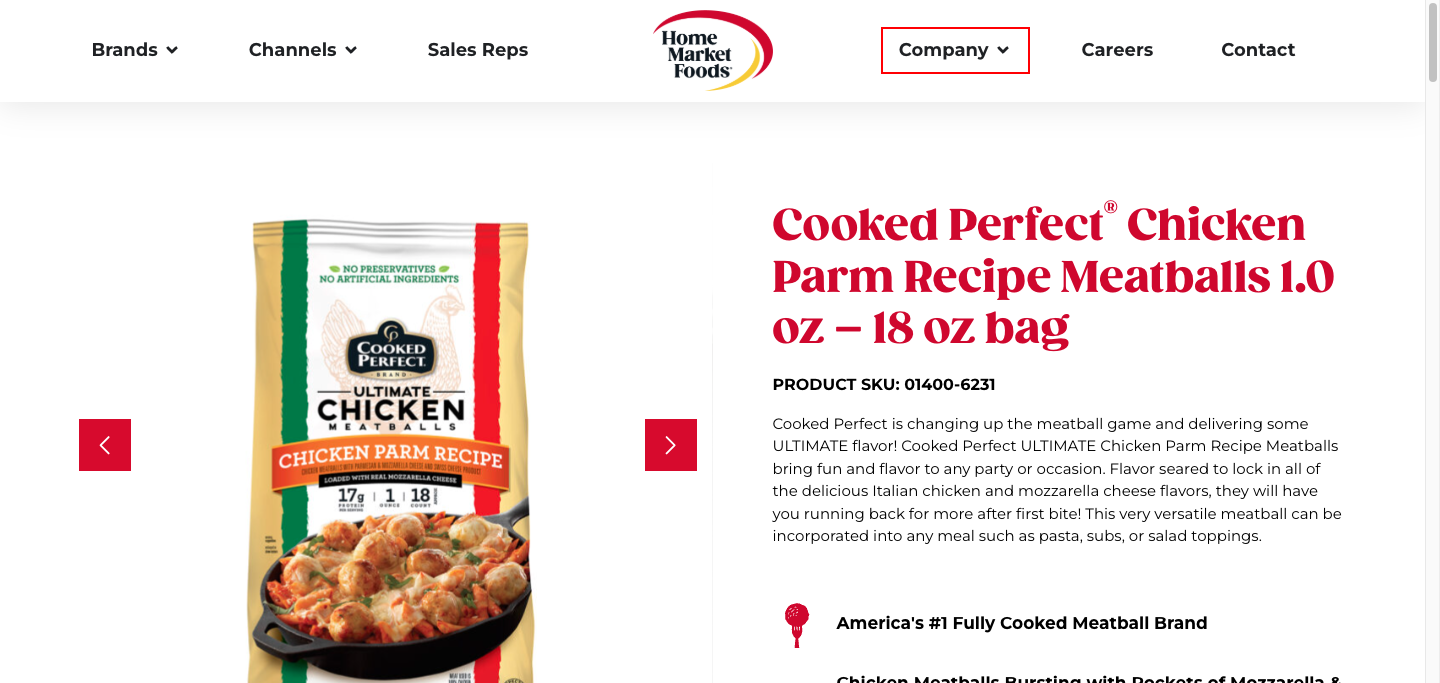This screenshot has height=683, width=1440.
Task: Click the chicken meatballs bag image
Action: tap(389, 450)
